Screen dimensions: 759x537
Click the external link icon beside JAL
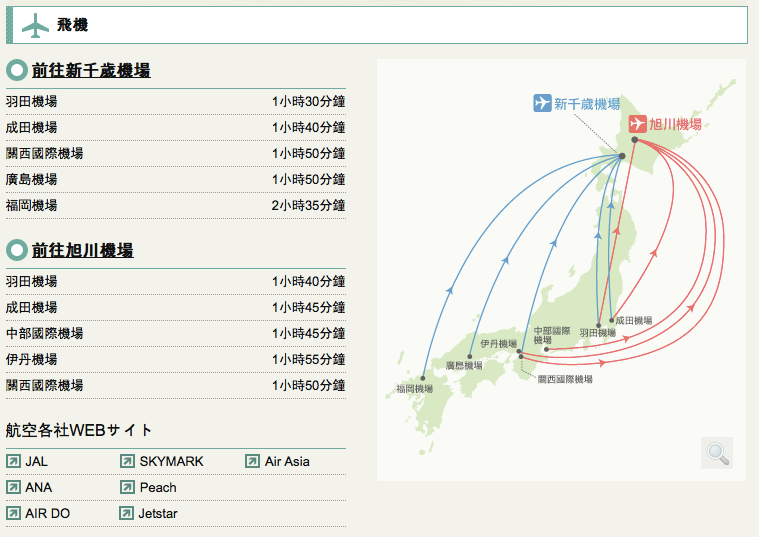(x=13, y=461)
